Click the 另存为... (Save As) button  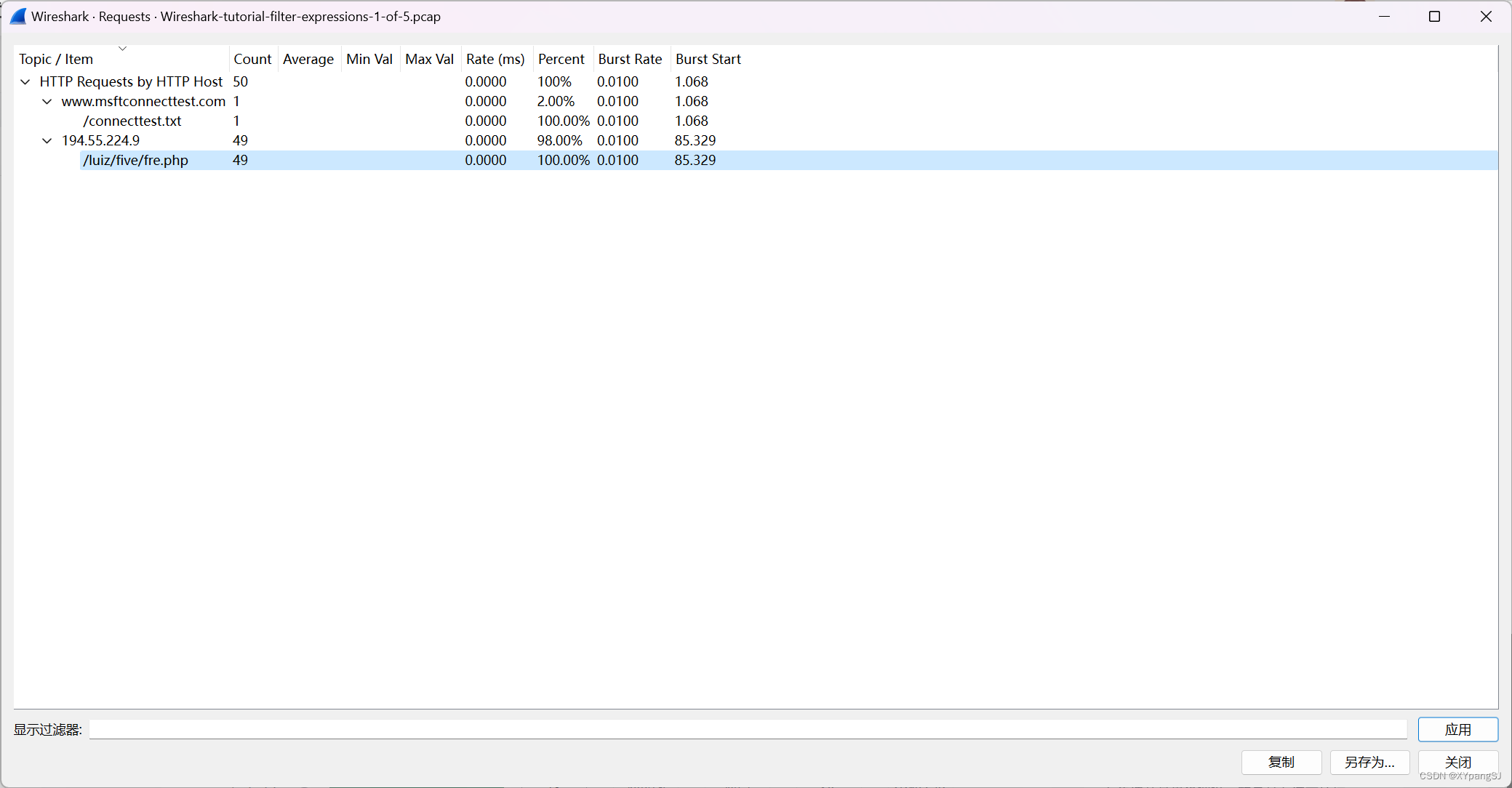[1369, 763]
